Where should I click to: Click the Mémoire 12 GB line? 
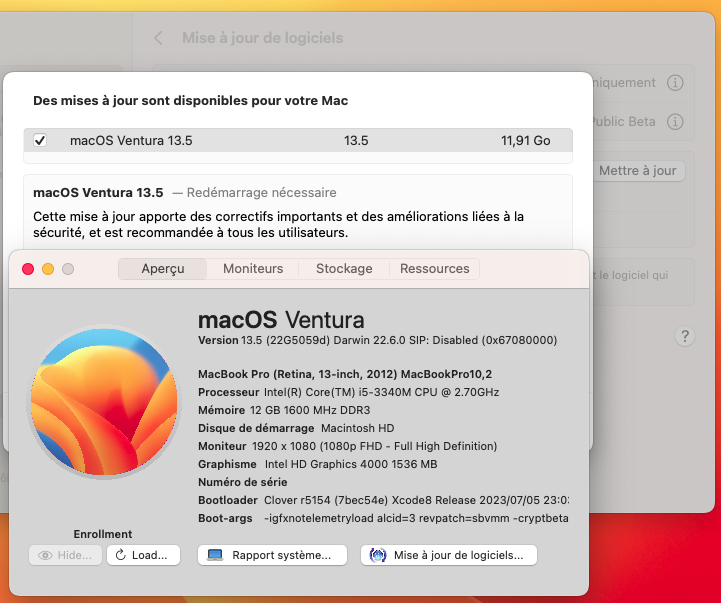pos(284,410)
